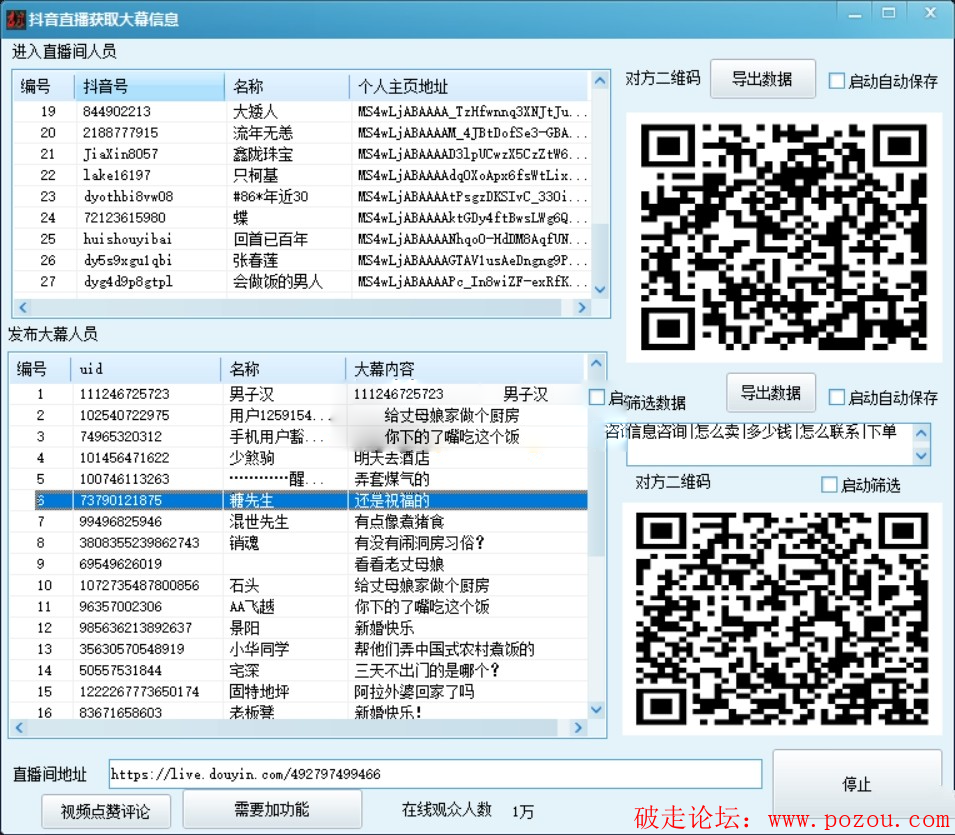Click the 会做饭的男人 name
Viewport: 955px width, 835px height.
tap(277, 282)
